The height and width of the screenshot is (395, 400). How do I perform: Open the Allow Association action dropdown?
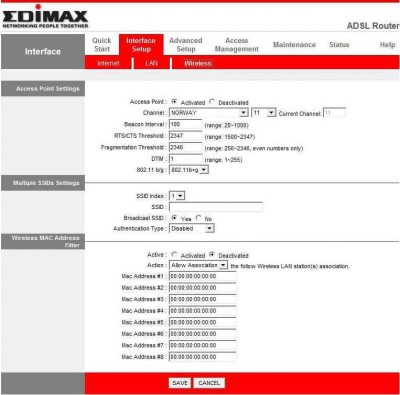198,265
